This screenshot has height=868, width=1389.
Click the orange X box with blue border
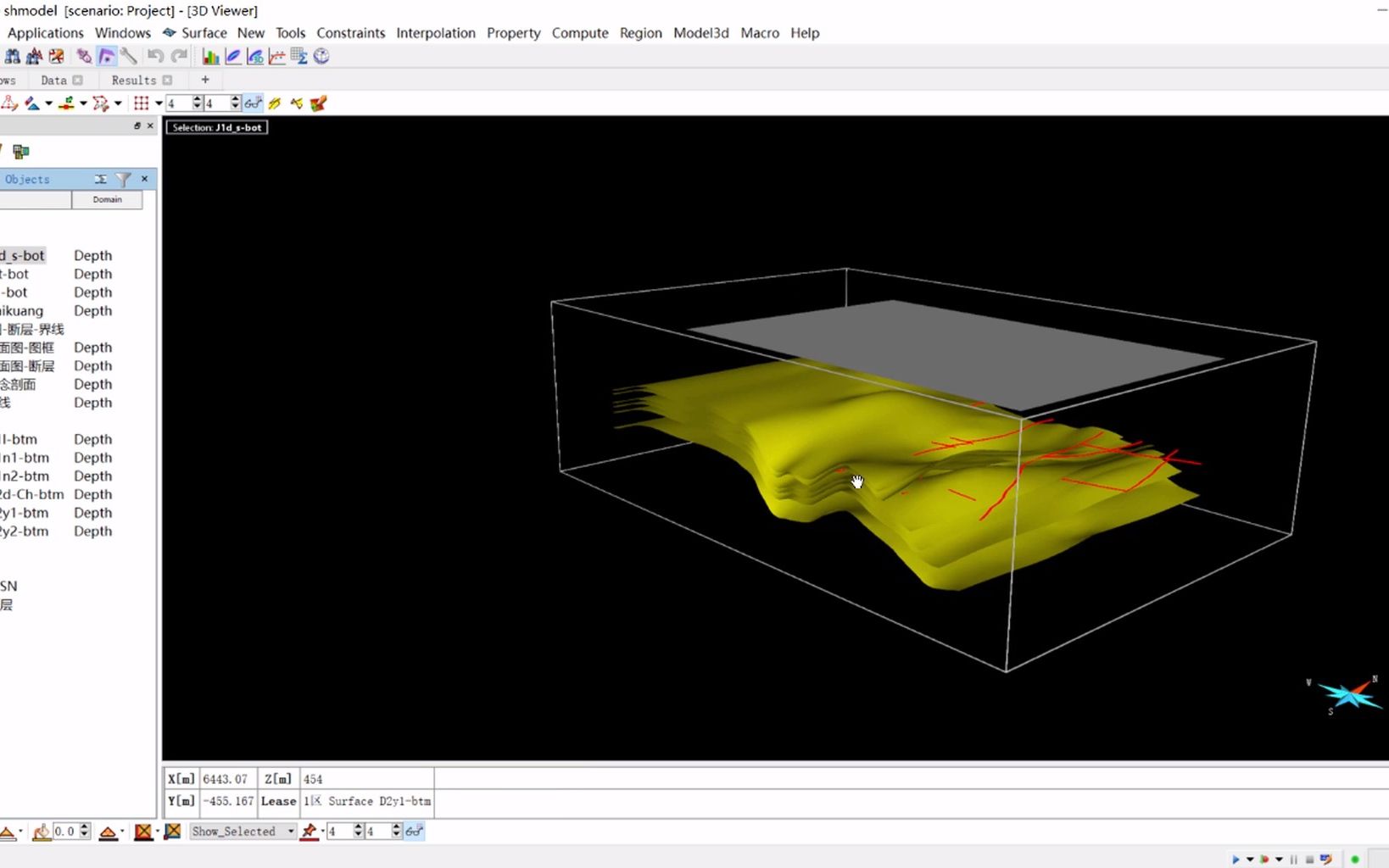(172, 832)
